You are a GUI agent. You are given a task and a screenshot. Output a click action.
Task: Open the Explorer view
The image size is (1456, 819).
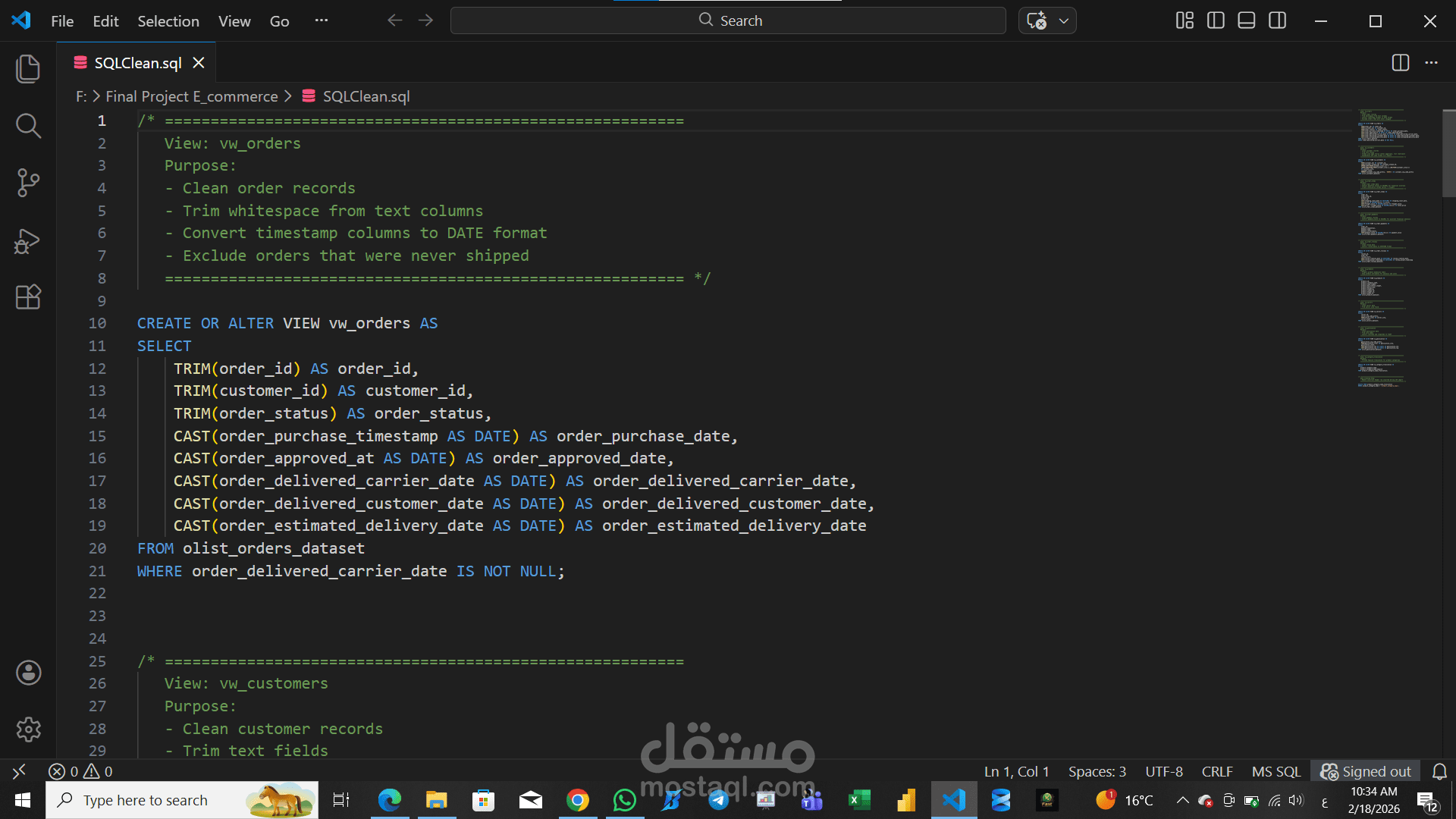28,68
